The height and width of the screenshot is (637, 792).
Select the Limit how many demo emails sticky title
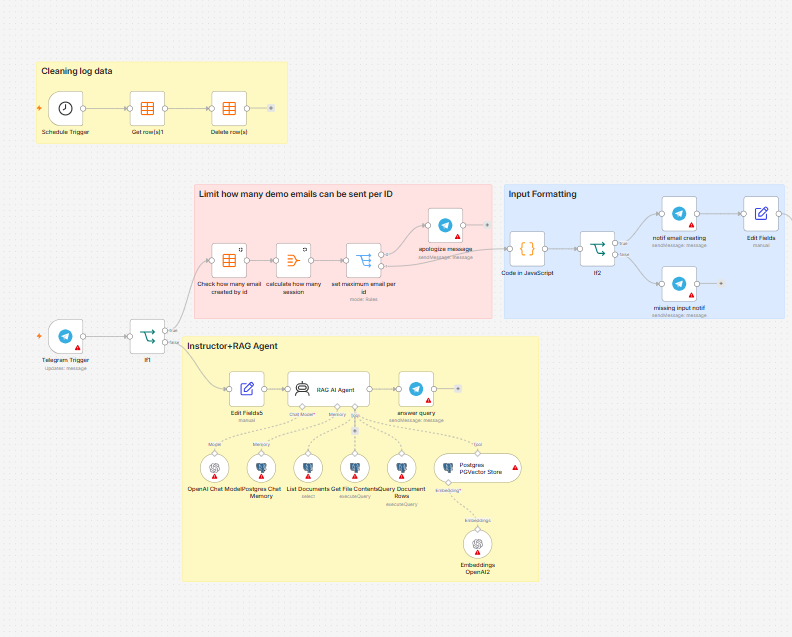pos(295,194)
